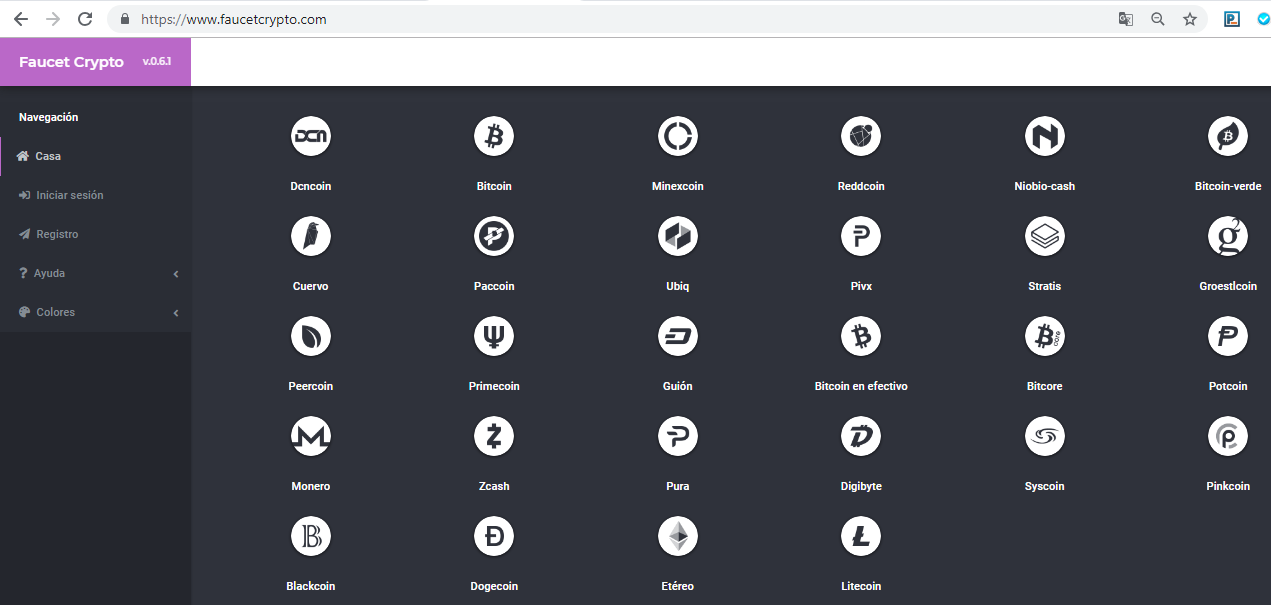View site security info via lock icon
The width and height of the screenshot is (1271, 605).
tap(125, 19)
